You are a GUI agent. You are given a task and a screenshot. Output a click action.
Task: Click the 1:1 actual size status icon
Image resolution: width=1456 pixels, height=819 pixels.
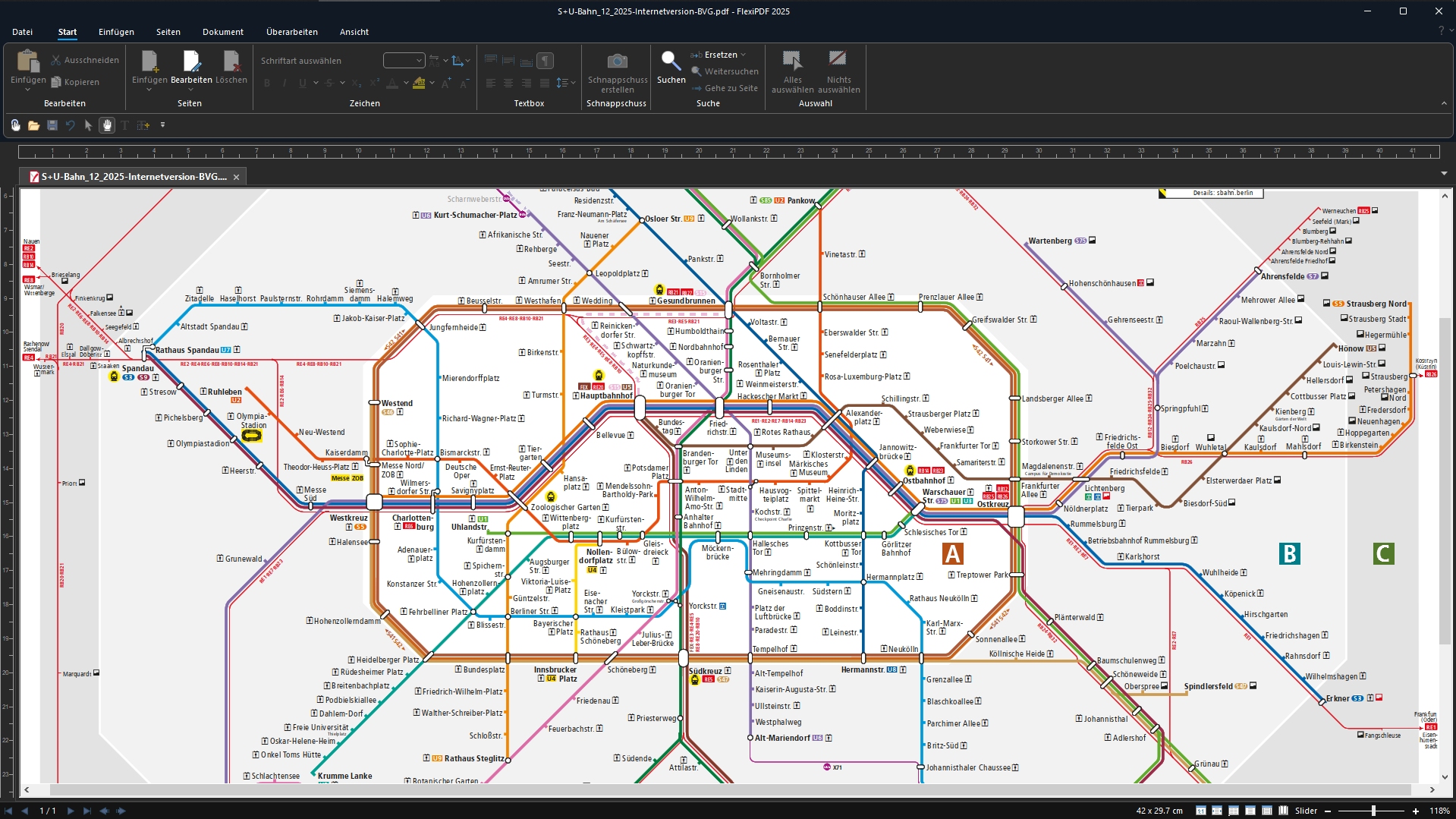1200,811
